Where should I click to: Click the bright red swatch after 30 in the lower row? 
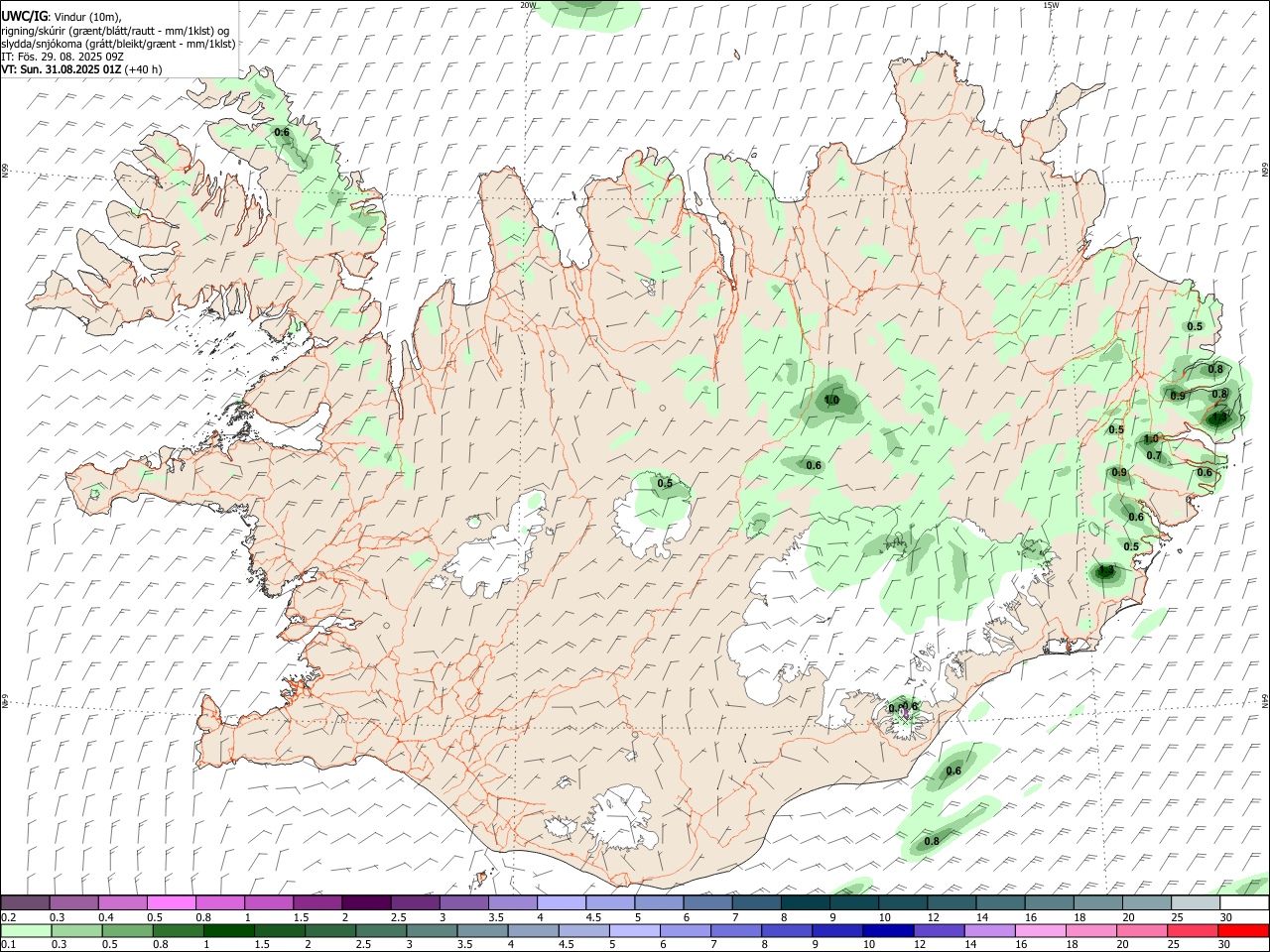(x=1244, y=931)
